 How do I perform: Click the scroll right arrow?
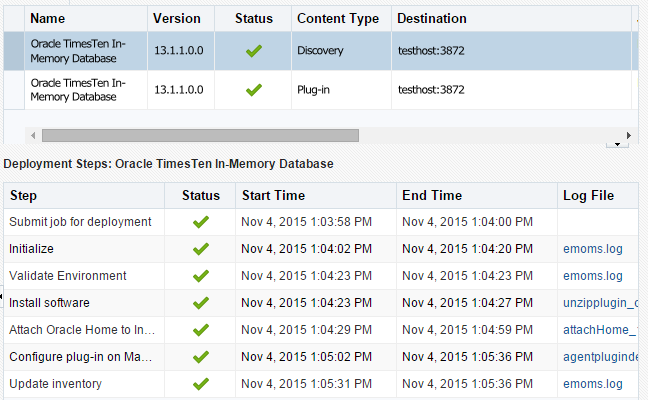628,135
